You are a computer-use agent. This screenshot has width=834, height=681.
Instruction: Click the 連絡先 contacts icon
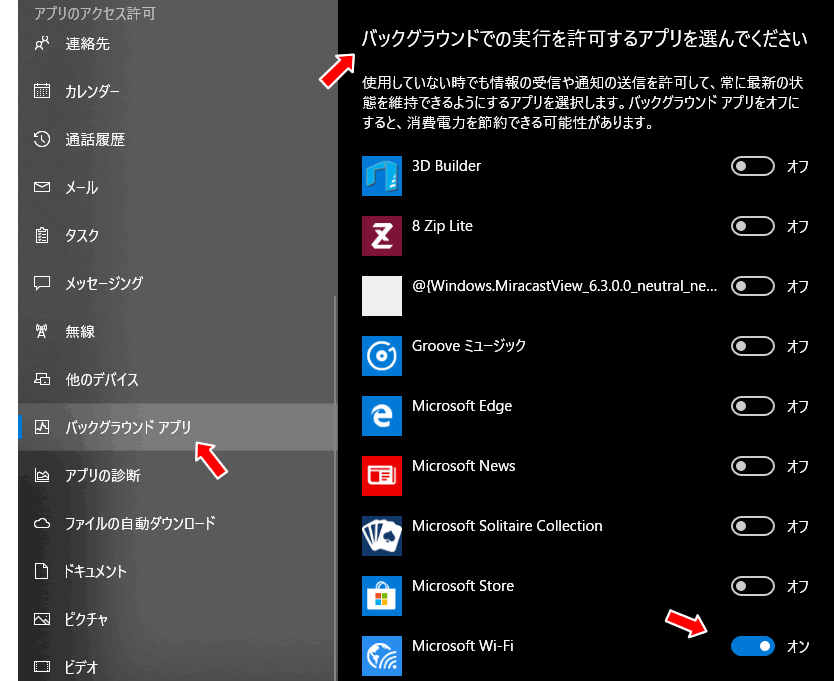41,43
